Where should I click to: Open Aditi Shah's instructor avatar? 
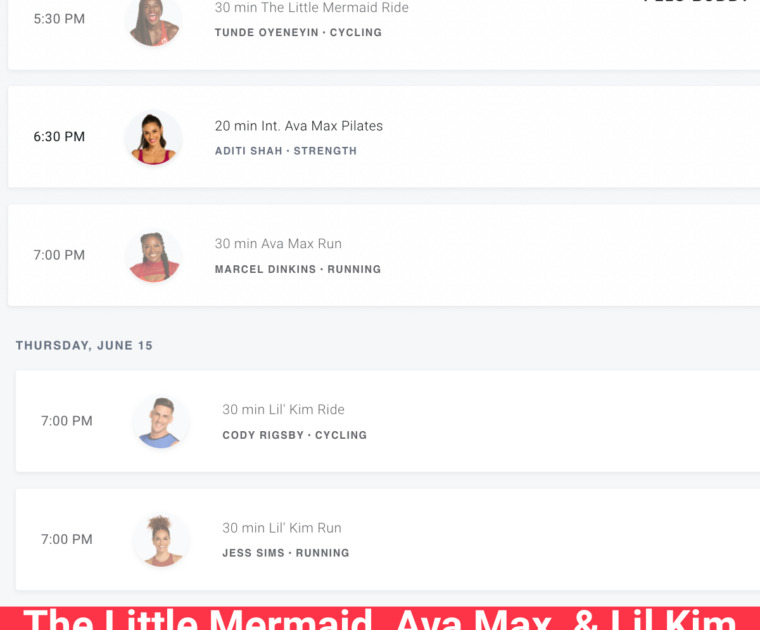[x=154, y=139]
